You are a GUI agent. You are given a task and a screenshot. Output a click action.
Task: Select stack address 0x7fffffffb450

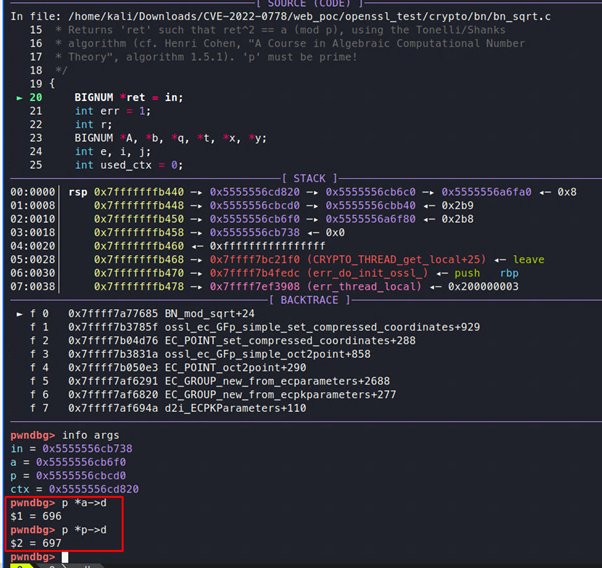point(139,219)
